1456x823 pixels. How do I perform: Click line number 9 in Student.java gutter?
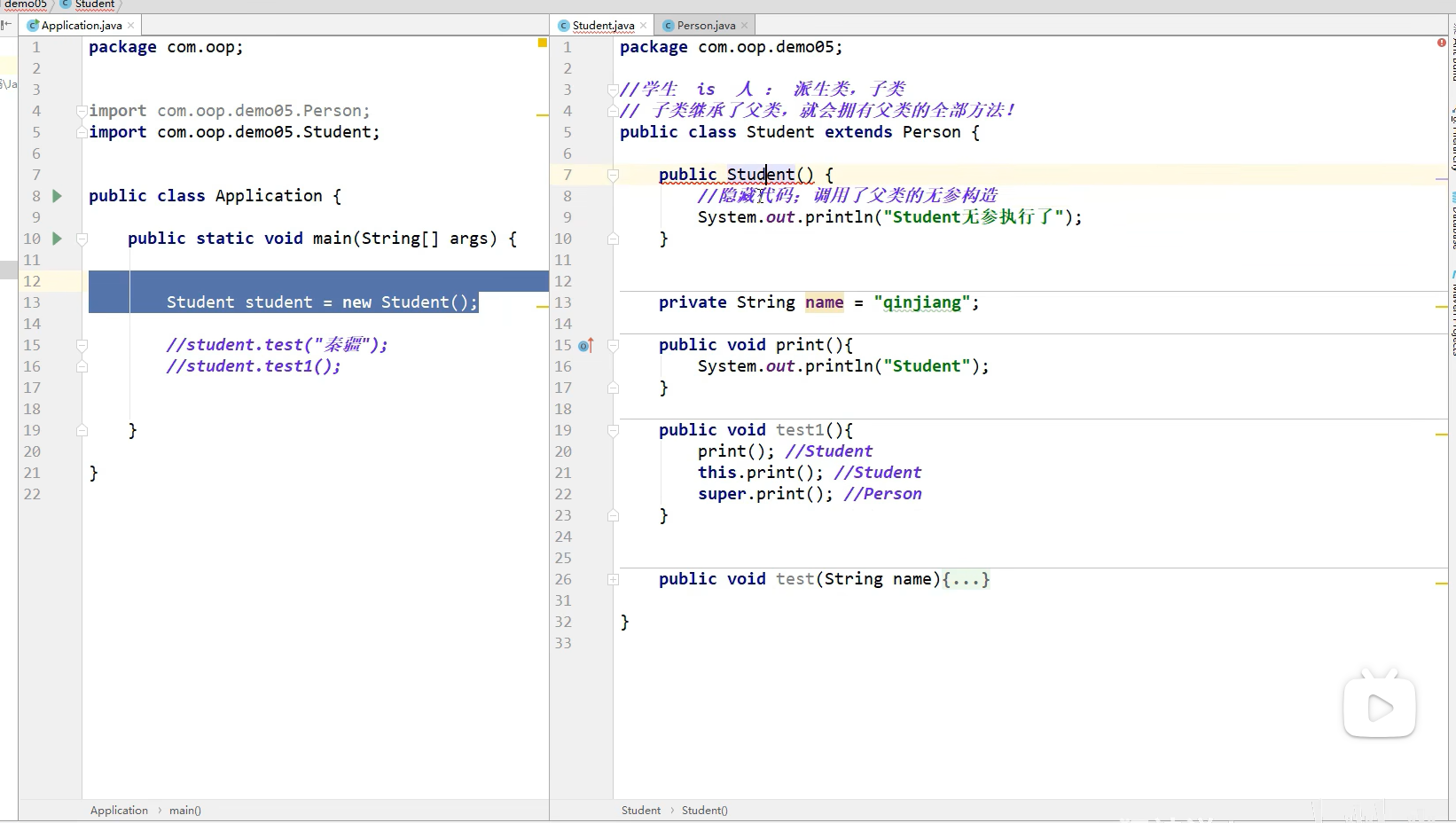coord(568,217)
